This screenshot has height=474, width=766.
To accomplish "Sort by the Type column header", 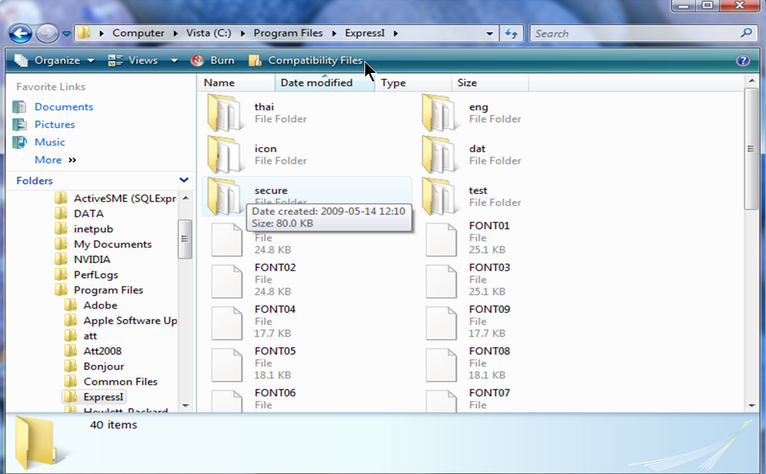I will 413,83.
